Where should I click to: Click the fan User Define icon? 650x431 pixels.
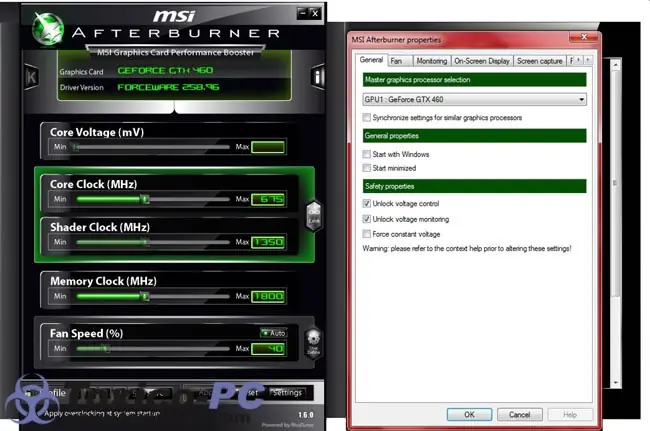click(x=313, y=343)
